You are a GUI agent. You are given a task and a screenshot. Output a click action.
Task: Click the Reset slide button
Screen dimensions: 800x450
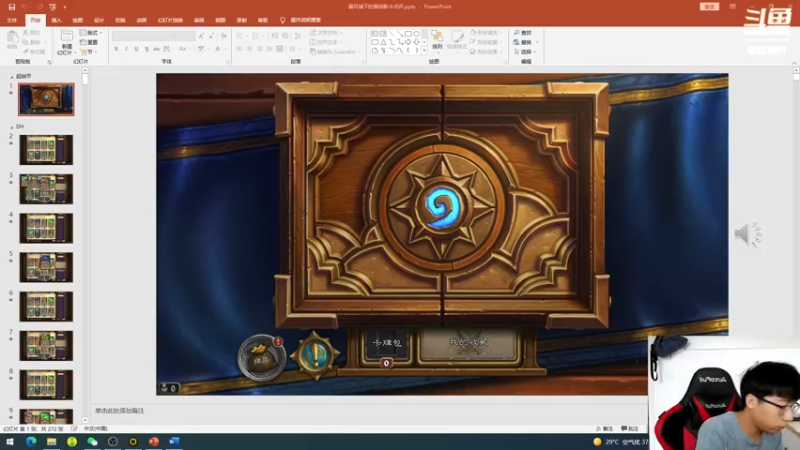point(89,42)
